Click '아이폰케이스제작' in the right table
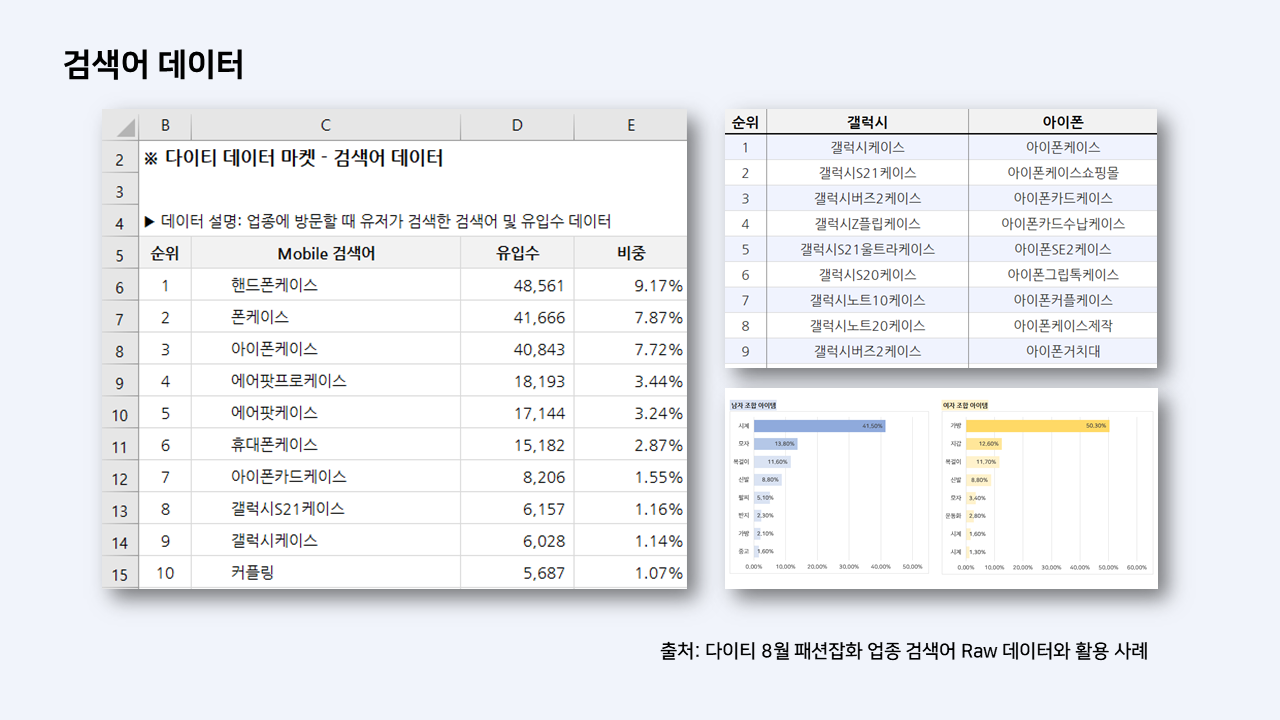 tap(1063, 325)
